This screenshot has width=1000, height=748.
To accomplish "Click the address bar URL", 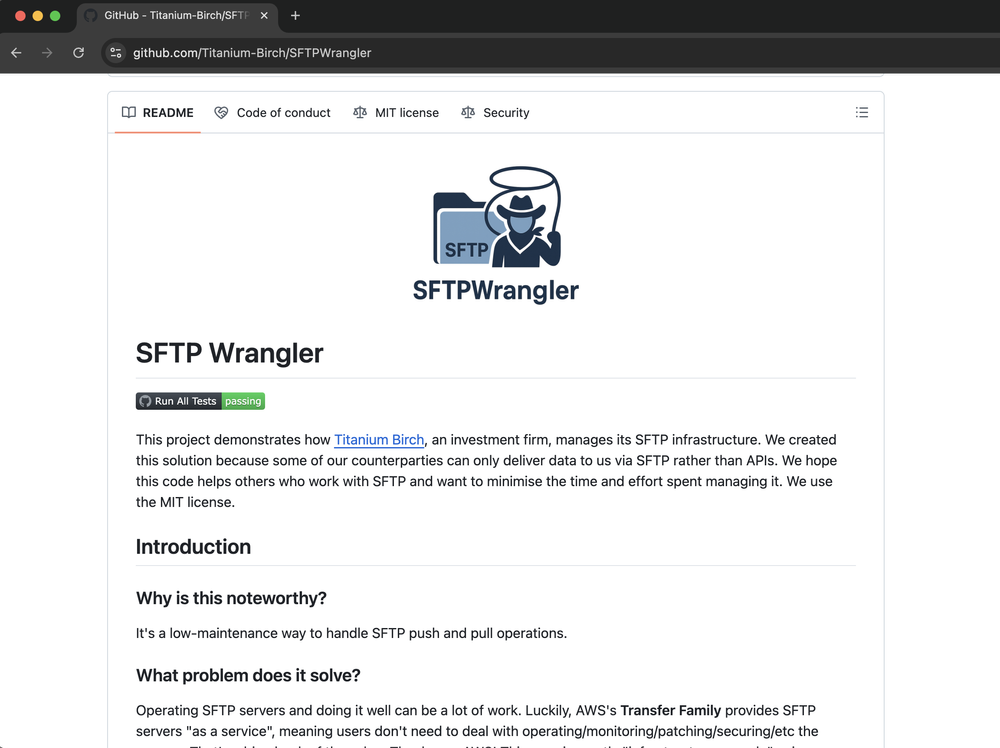I will tap(252, 53).
